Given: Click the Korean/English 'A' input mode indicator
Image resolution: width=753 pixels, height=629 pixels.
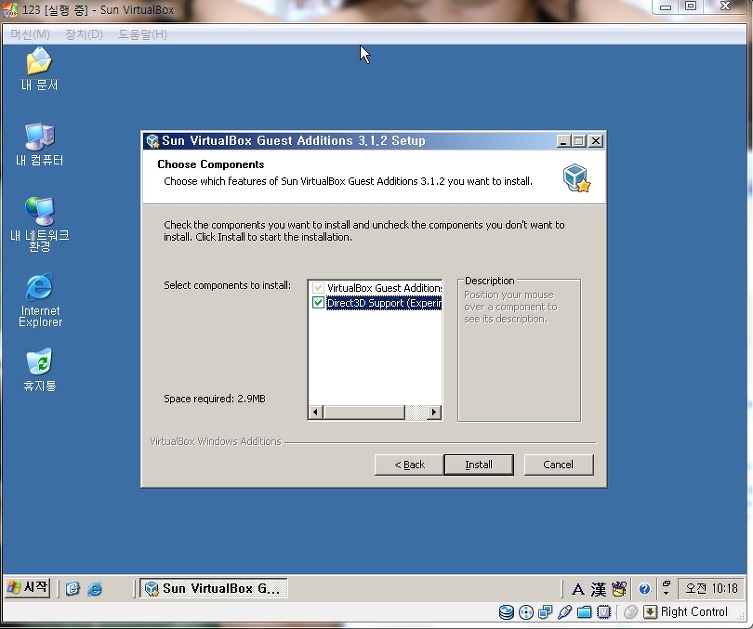Looking at the screenshot, I should tap(578, 589).
